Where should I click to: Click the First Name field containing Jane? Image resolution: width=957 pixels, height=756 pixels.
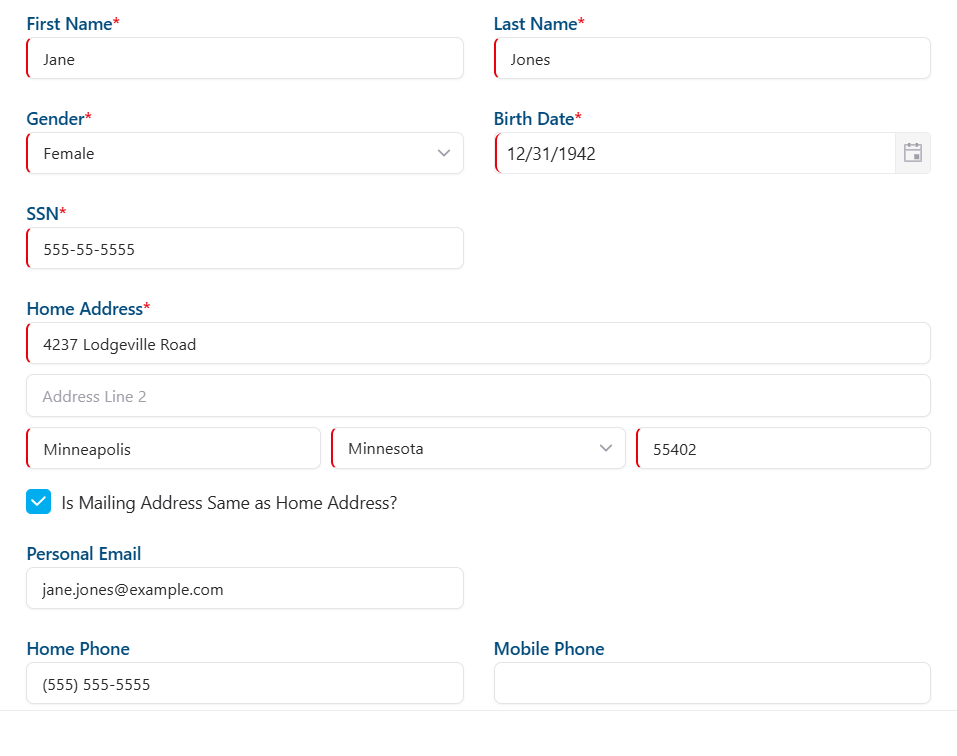pyautogui.click(x=245, y=58)
